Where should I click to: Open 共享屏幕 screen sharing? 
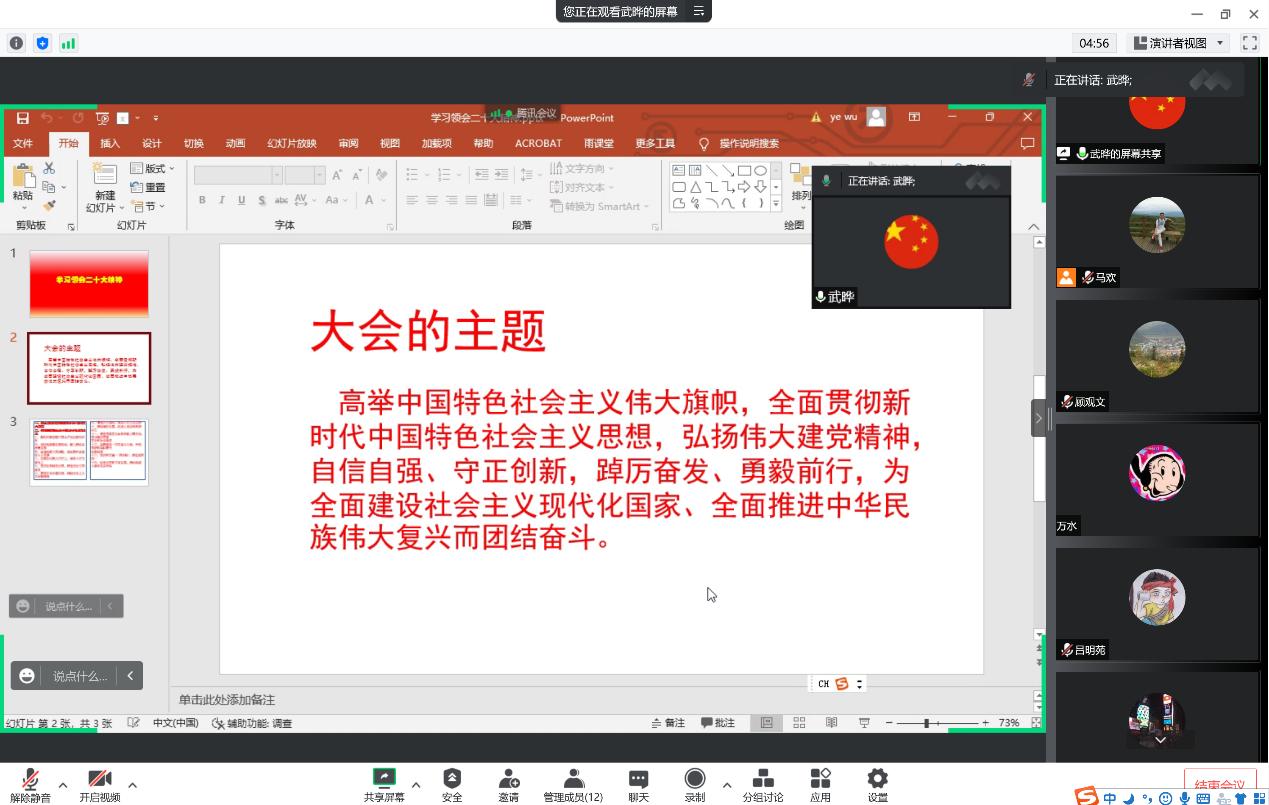[384, 784]
